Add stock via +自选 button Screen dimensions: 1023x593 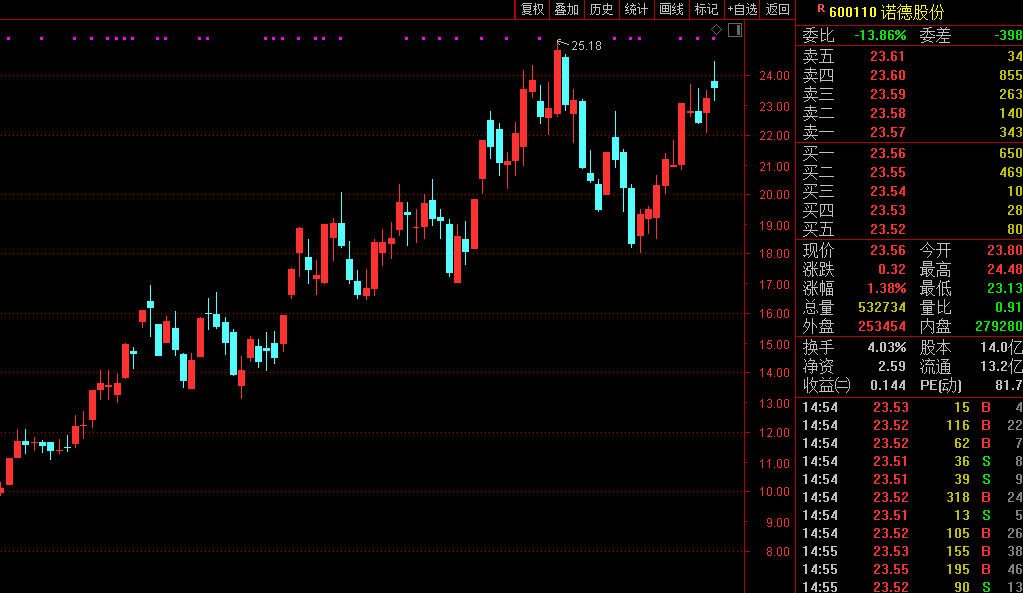[742, 9]
